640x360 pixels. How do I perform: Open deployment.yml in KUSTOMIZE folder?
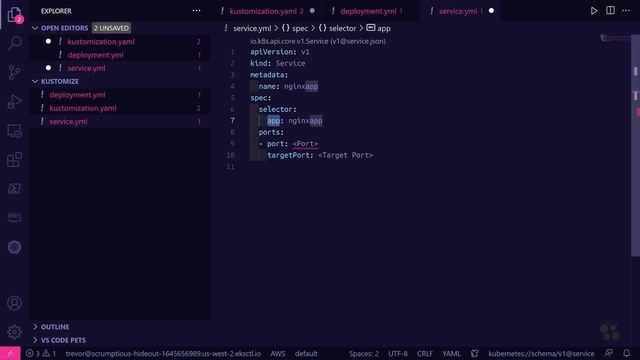point(120,95)
